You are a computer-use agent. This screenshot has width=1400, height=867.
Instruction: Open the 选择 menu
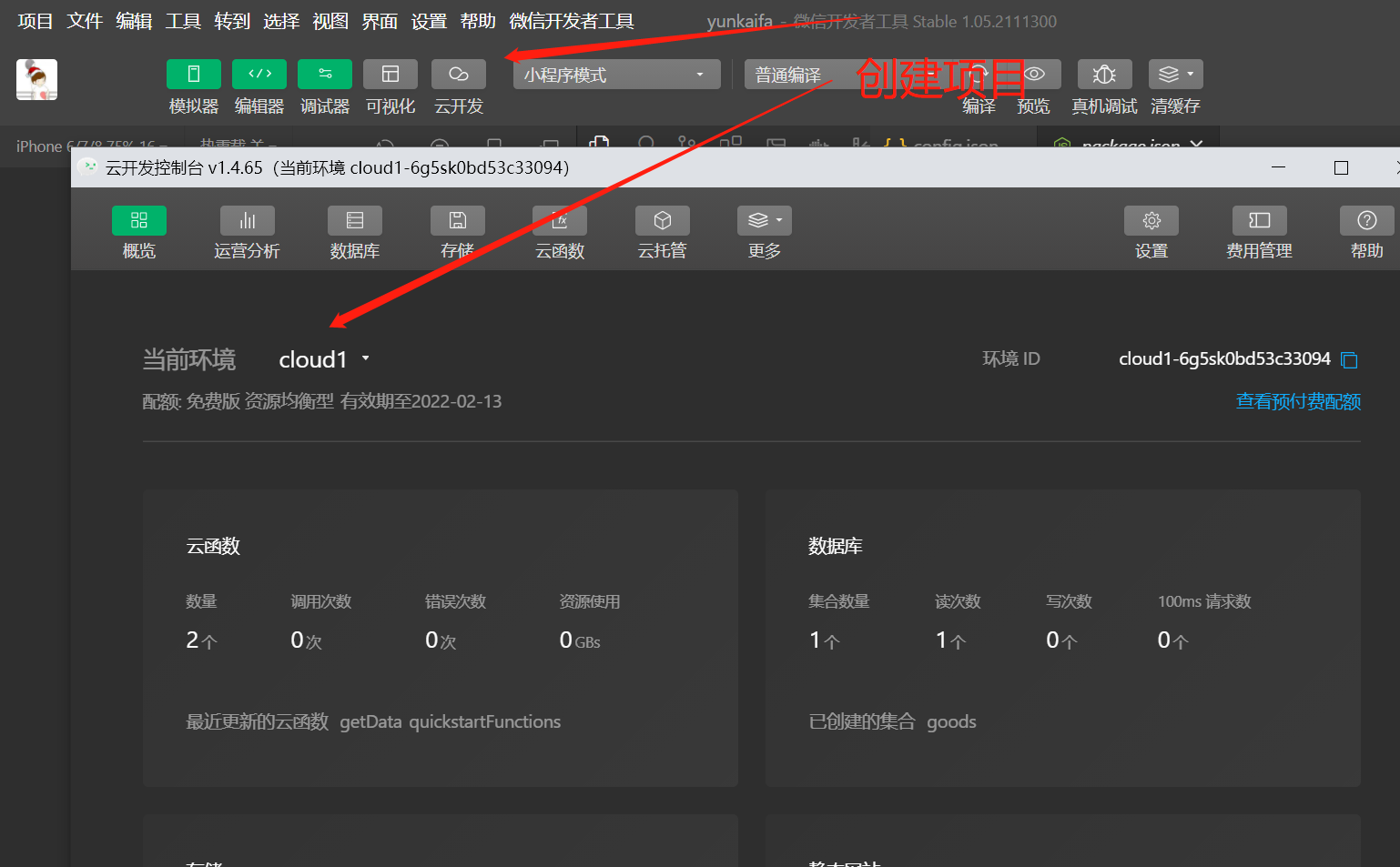pyautogui.click(x=281, y=21)
